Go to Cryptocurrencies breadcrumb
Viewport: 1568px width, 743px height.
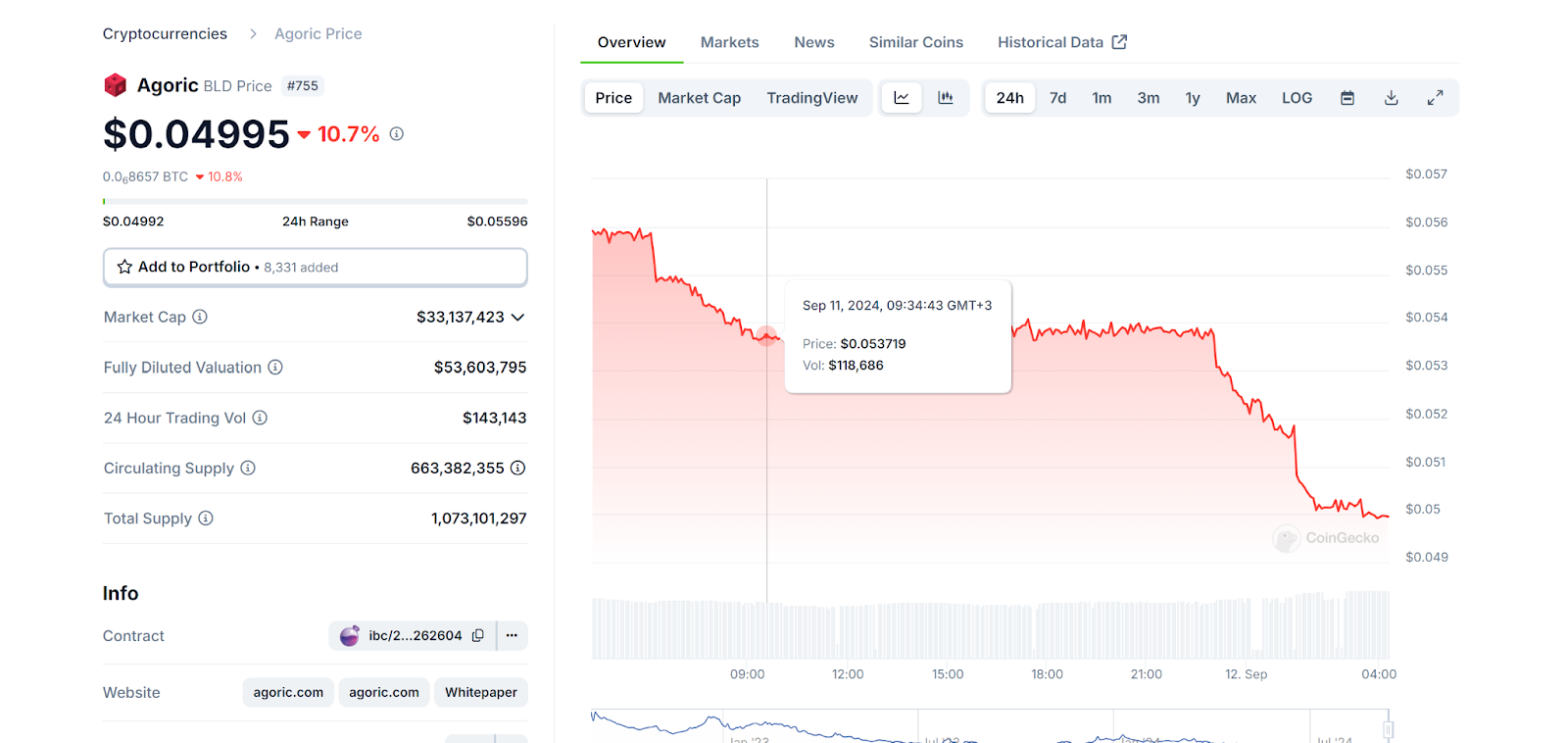pyautogui.click(x=165, y=34)
